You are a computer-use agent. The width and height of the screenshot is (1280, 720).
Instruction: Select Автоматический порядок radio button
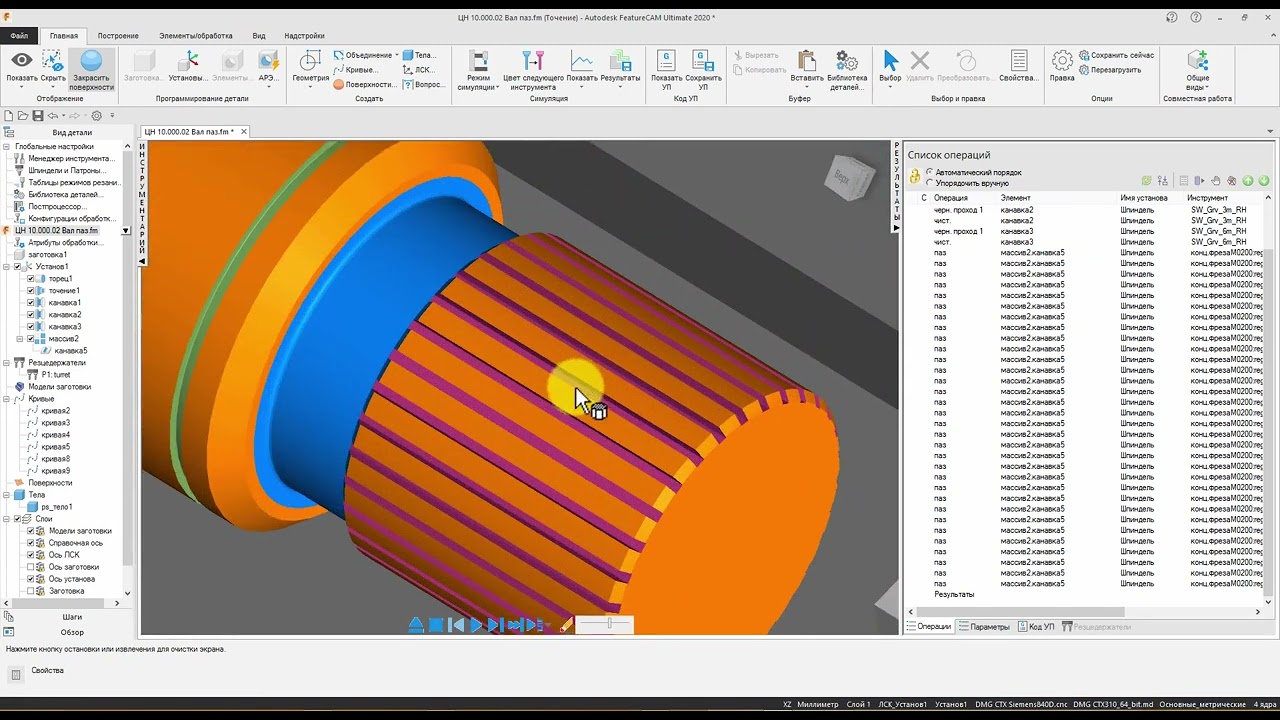point(930,172)
